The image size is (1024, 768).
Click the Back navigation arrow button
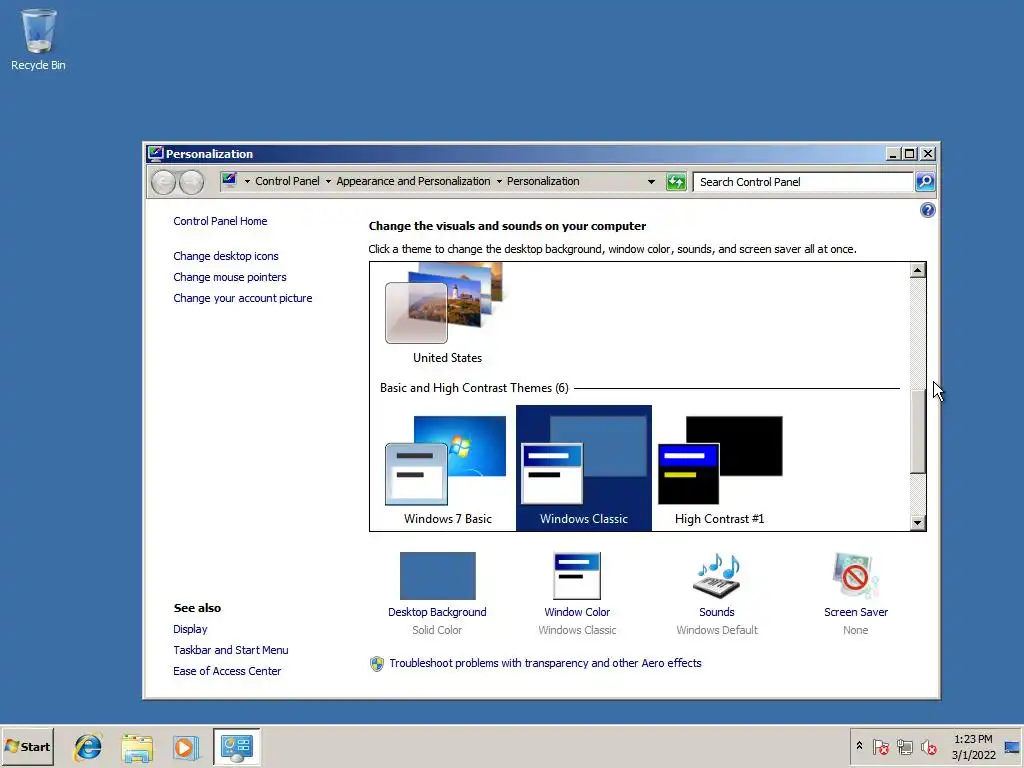click(163, 182)
